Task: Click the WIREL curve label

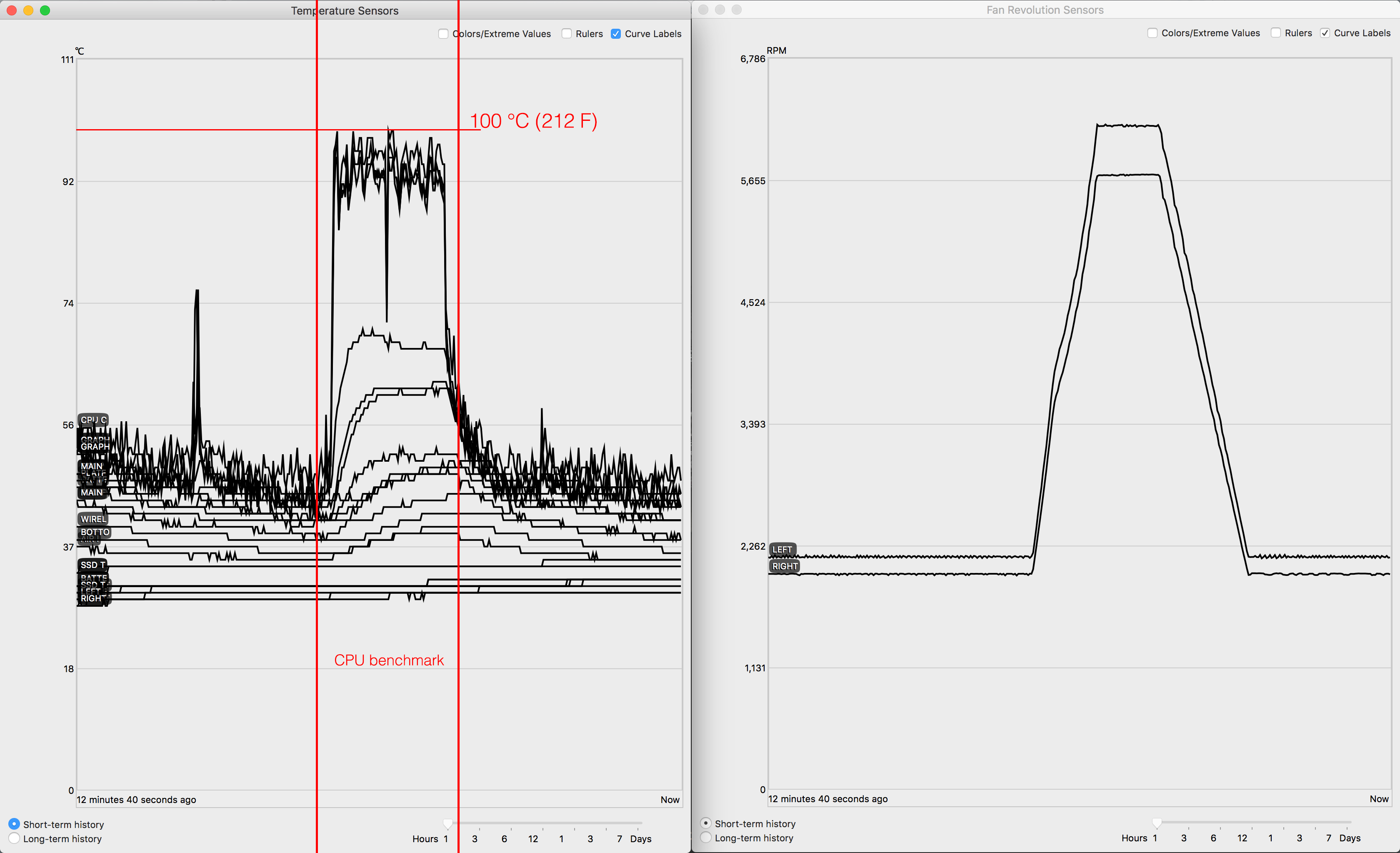Action: click(x=93, y=519)
